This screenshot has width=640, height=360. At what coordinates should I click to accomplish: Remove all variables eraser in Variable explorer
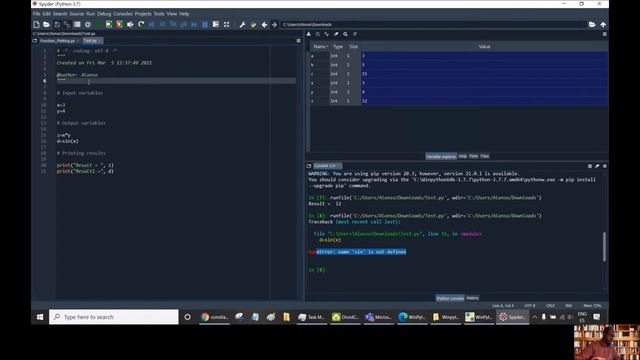tap(336, 34)
